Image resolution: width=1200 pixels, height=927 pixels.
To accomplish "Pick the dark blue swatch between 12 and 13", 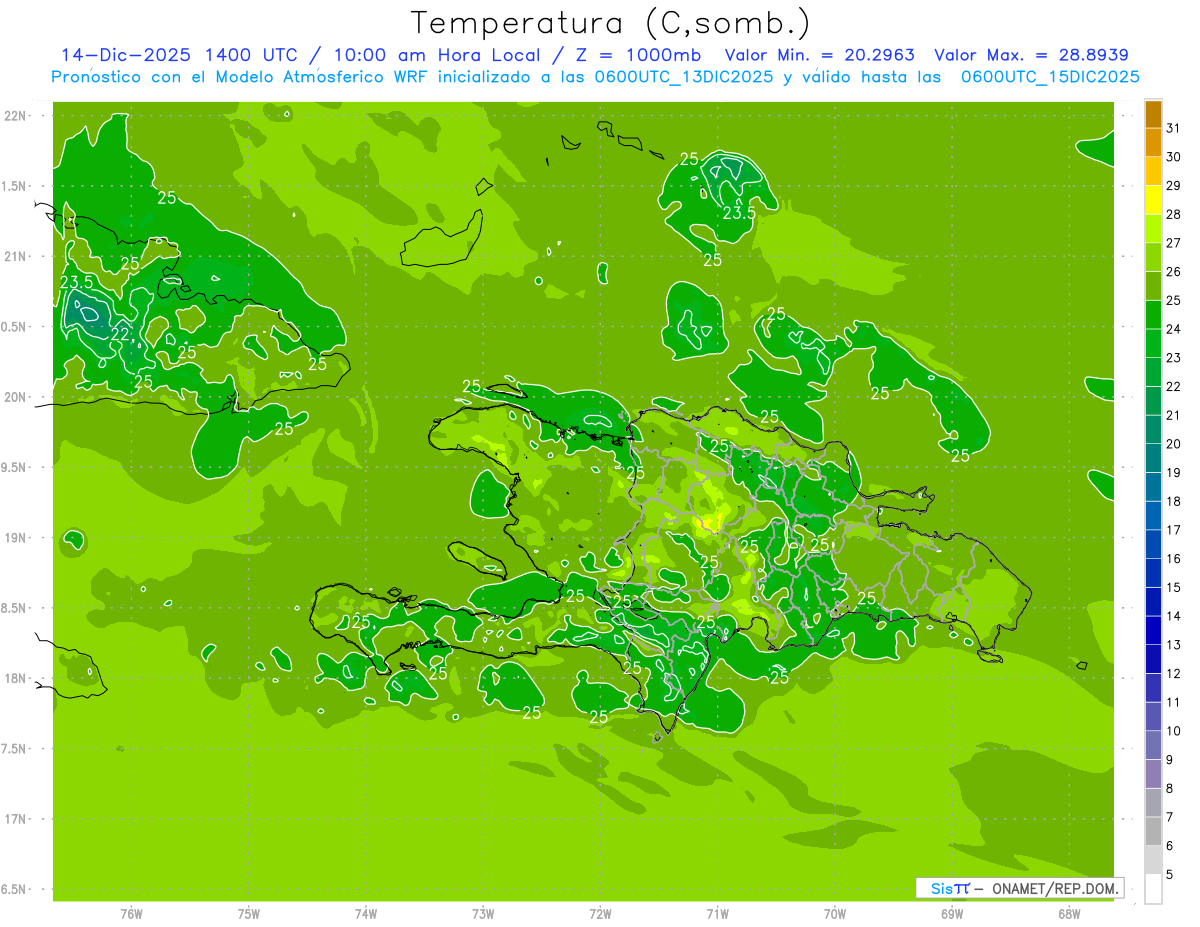I will [x=1153, y=660].
